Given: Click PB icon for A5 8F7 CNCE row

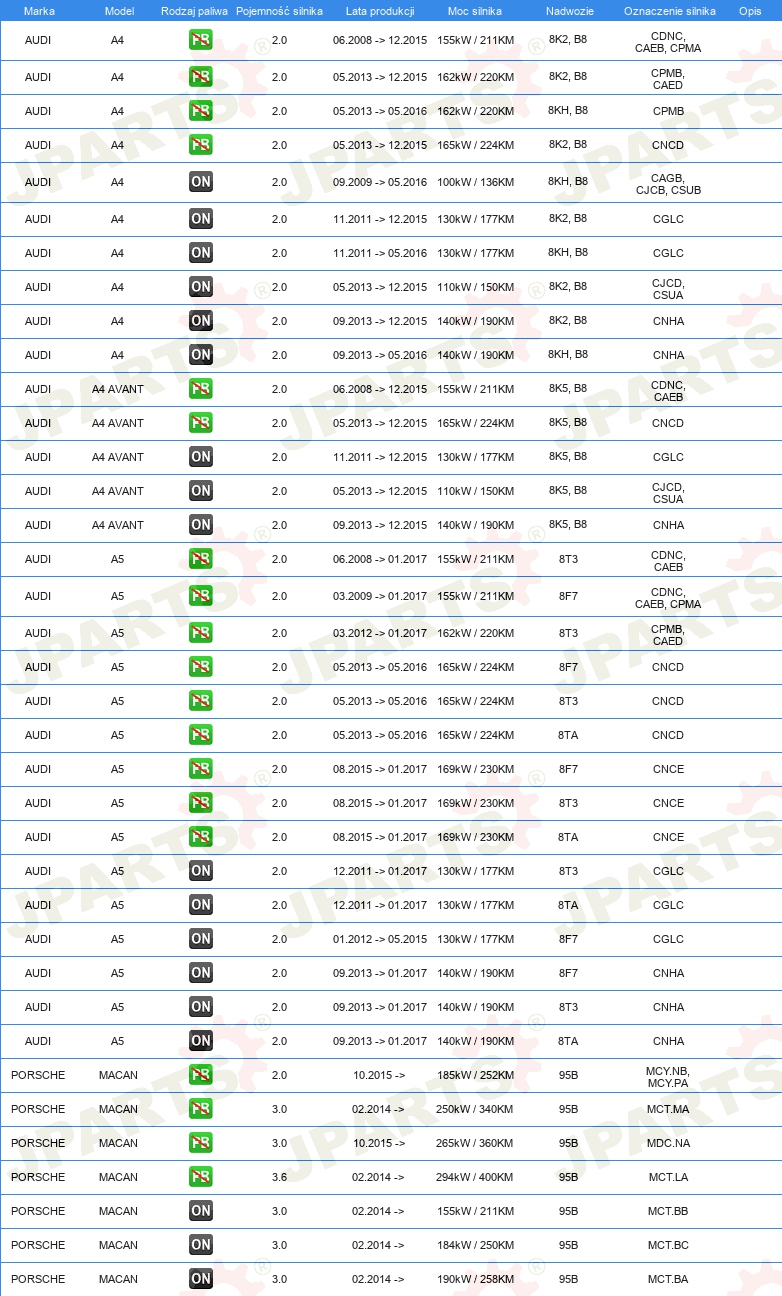Looking at the screenshot, I should [201, 769].
